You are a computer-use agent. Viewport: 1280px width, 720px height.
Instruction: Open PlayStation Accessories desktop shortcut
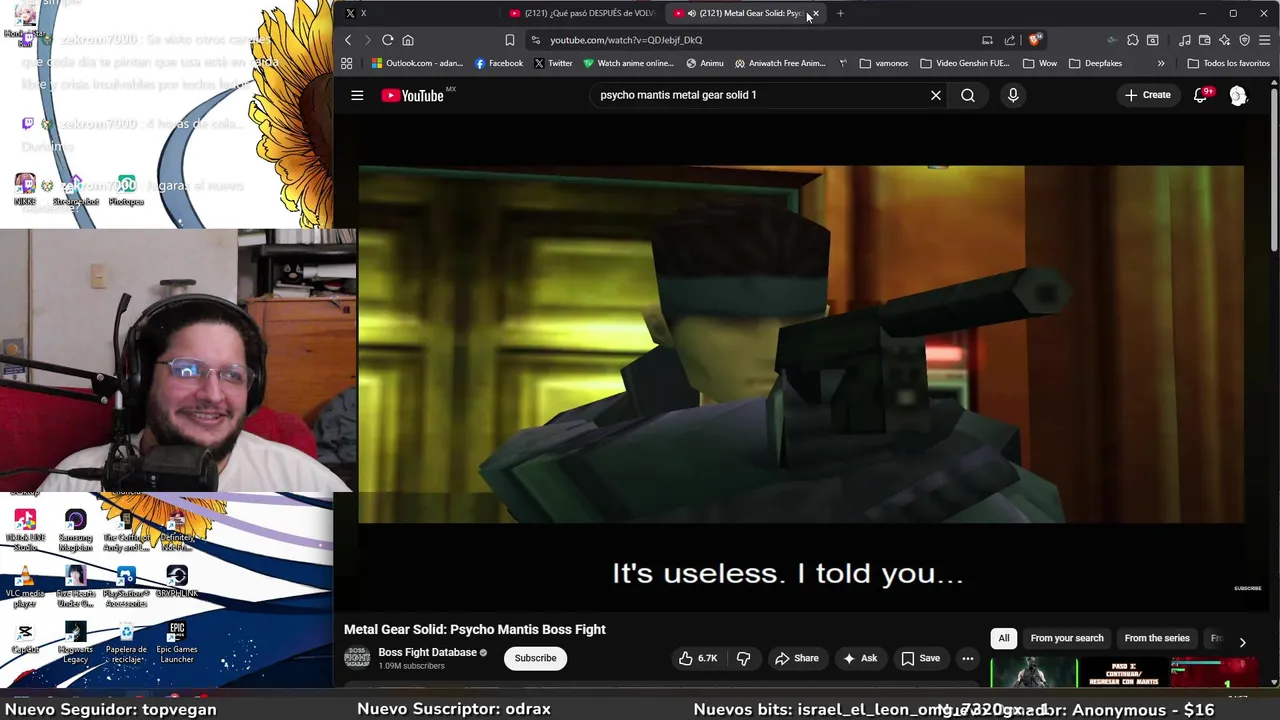point(126,588)
